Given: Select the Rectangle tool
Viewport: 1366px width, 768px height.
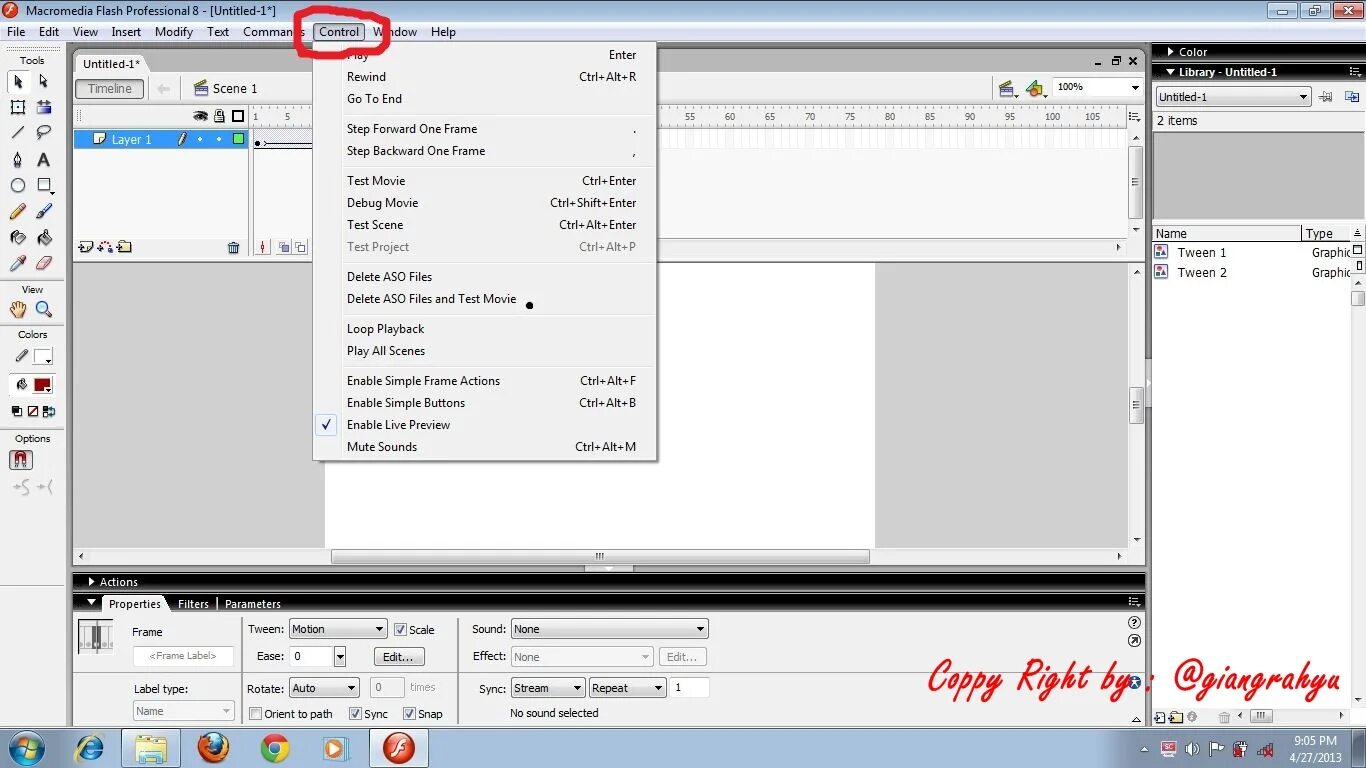Looking at the screenshot, I should click(x=44, y=185).
